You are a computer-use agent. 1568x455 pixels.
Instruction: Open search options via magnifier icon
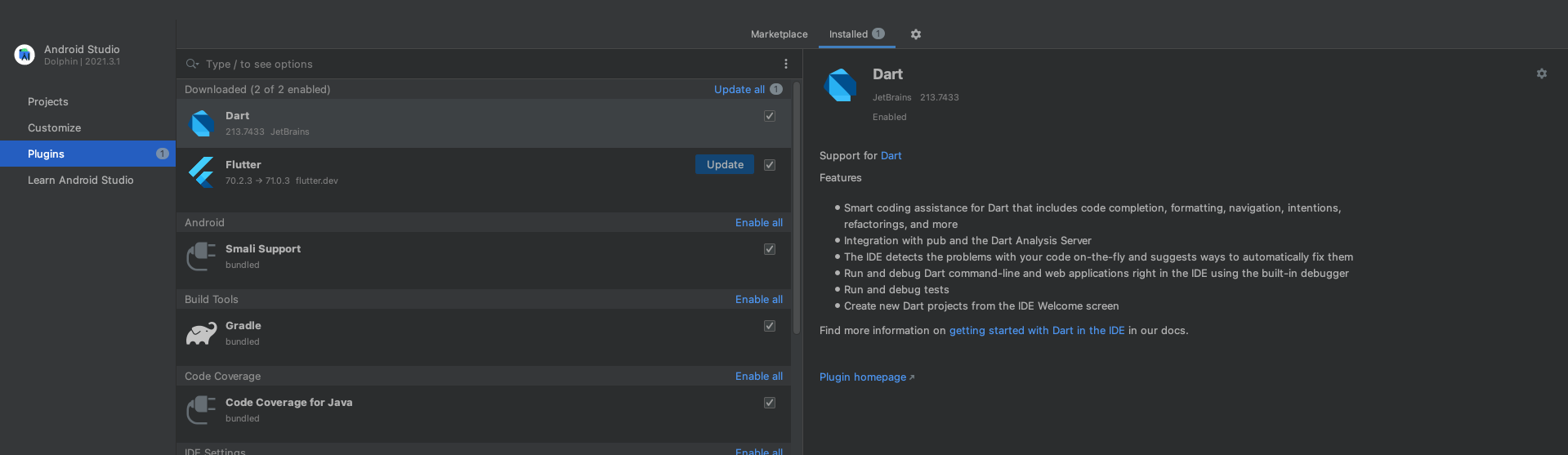[192, 64]
